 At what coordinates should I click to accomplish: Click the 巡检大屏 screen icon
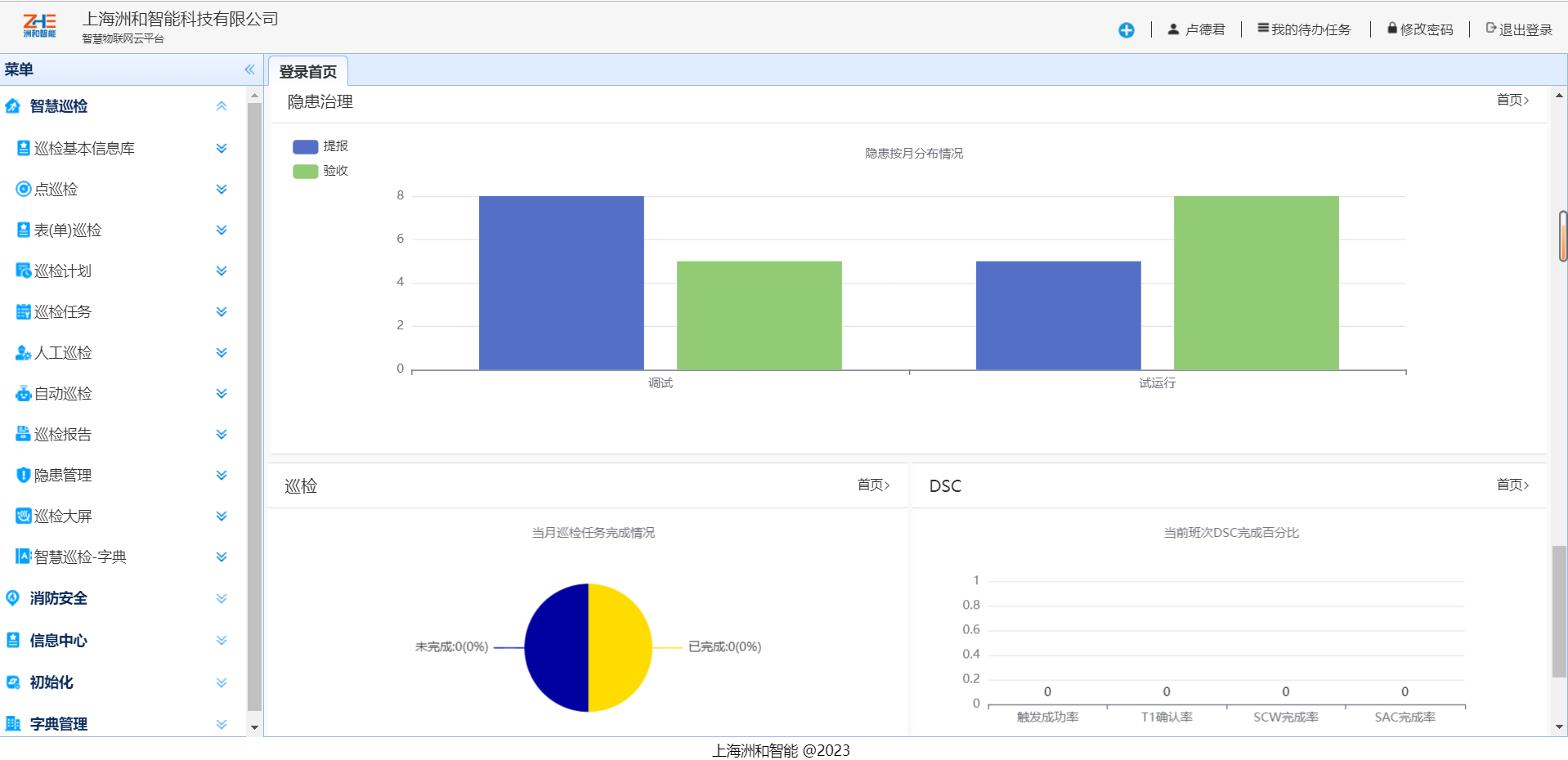(24, 516)
